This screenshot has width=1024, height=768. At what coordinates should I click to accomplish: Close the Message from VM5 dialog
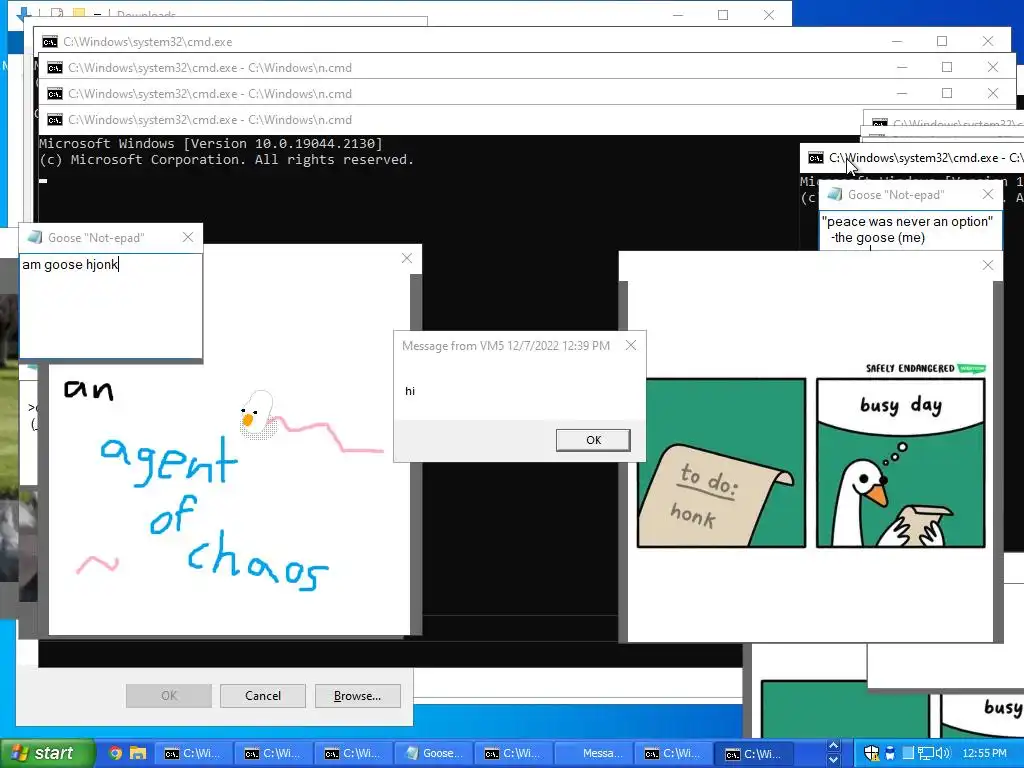[631, 345]
